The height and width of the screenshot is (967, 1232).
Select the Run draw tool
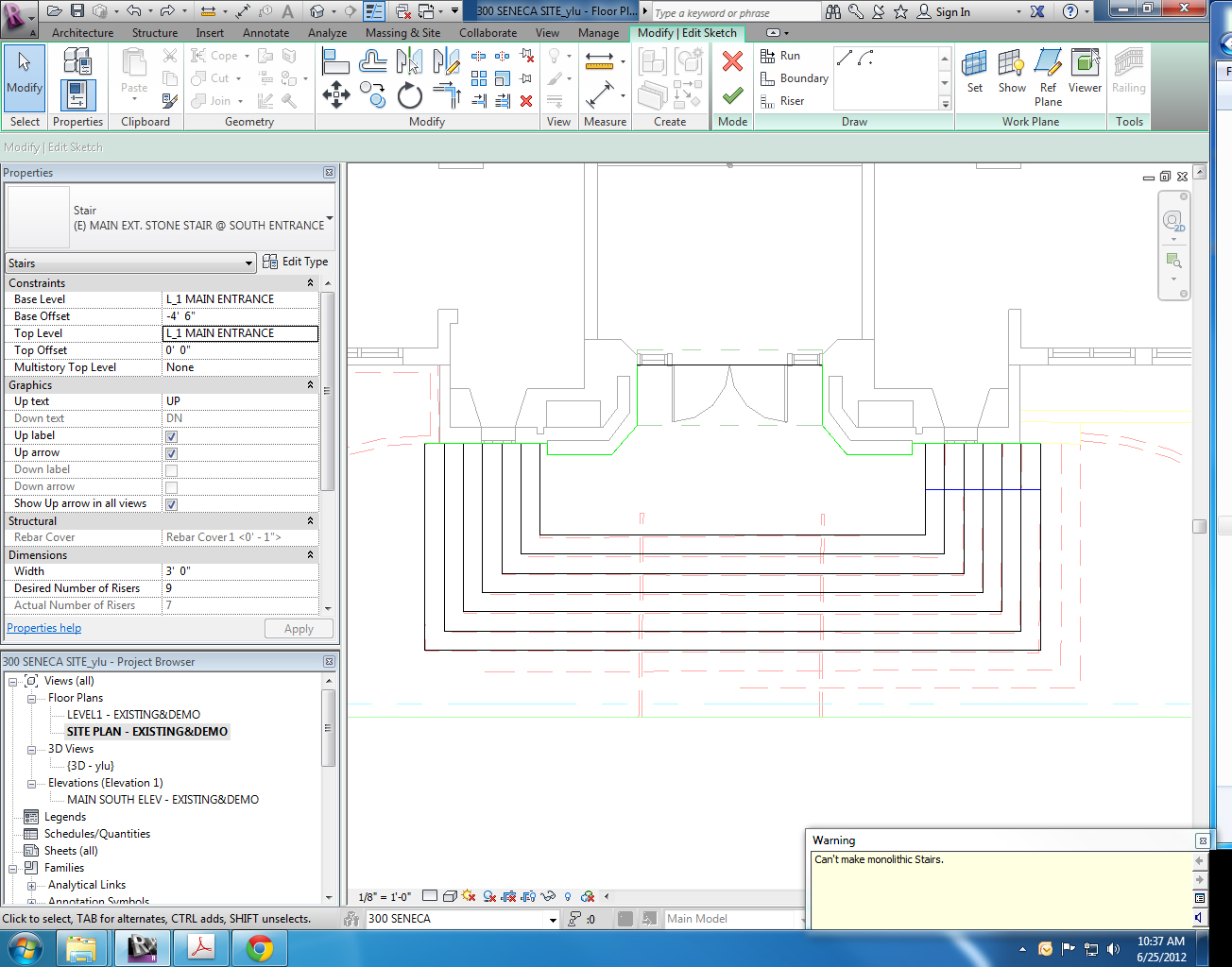[781, 56]
